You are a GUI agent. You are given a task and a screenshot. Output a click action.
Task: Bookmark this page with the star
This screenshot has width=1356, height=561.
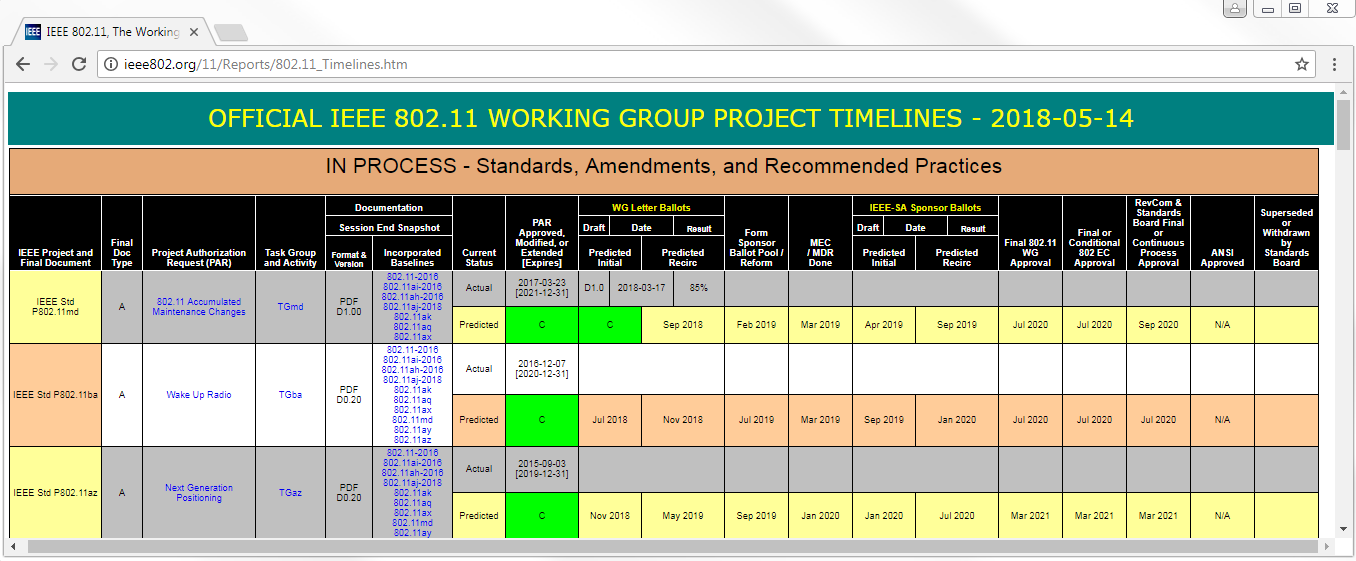tap(1302, 64)
